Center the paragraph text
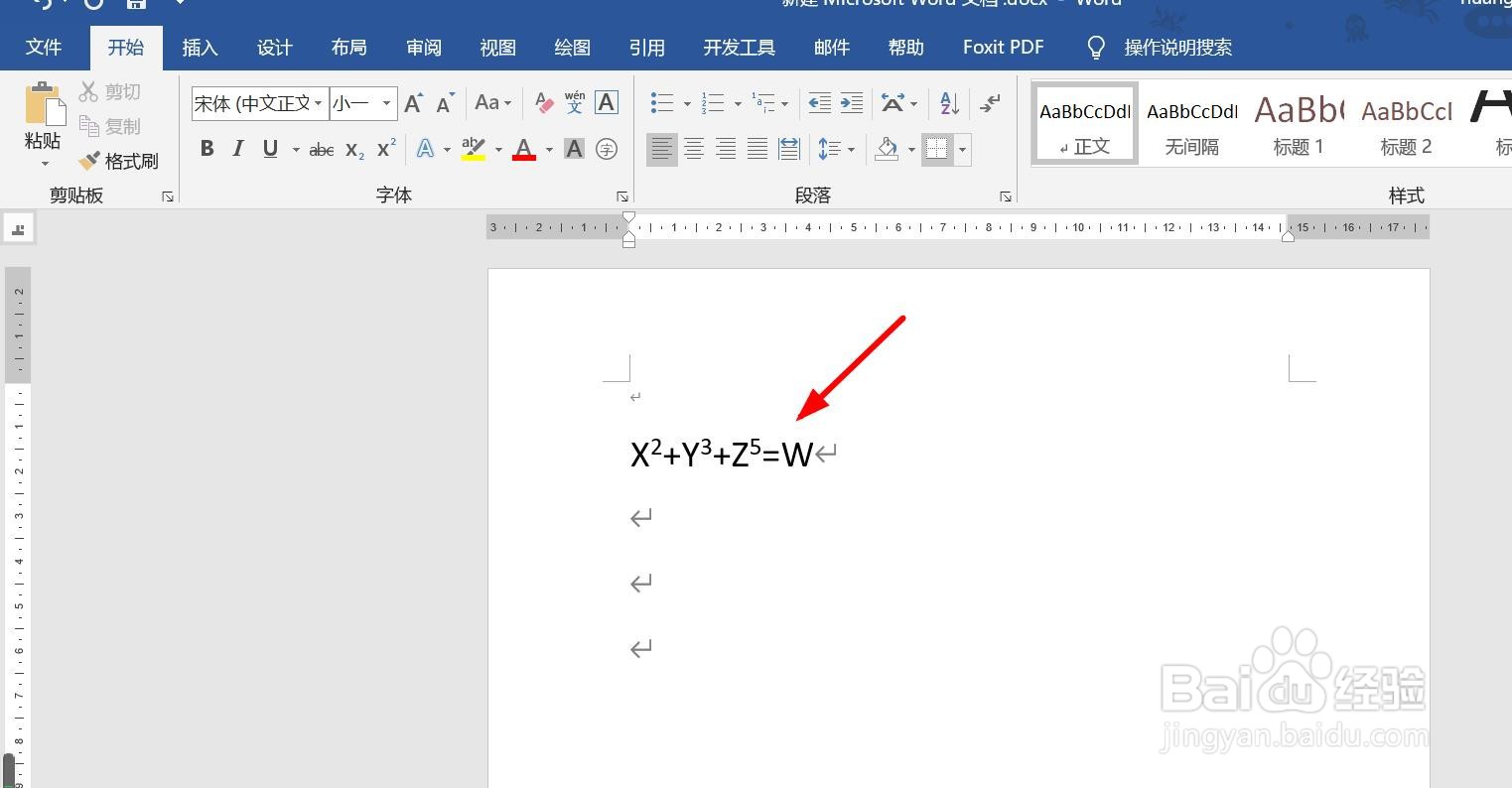The width and height of the screenshot is (1512, 788). [x=694, y=149]
